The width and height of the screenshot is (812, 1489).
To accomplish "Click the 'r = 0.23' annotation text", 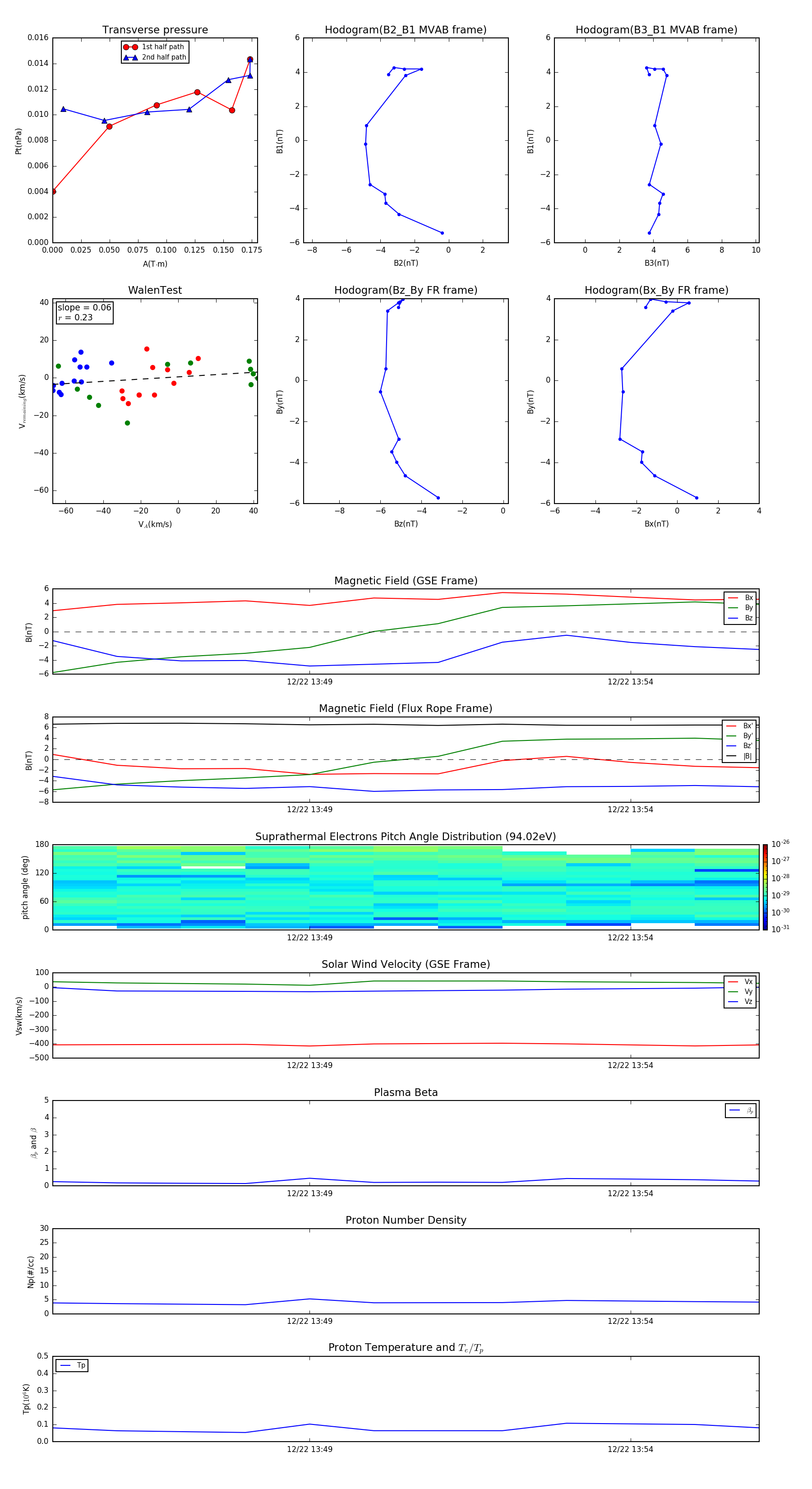I will pyautogui.click(x=75, y=317).
